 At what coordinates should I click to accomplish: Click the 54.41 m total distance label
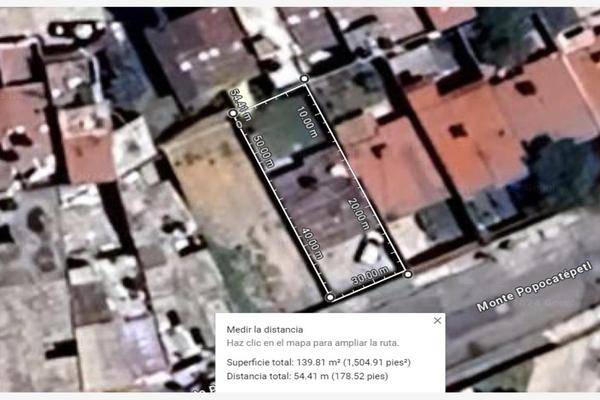(x=238, y=100)
